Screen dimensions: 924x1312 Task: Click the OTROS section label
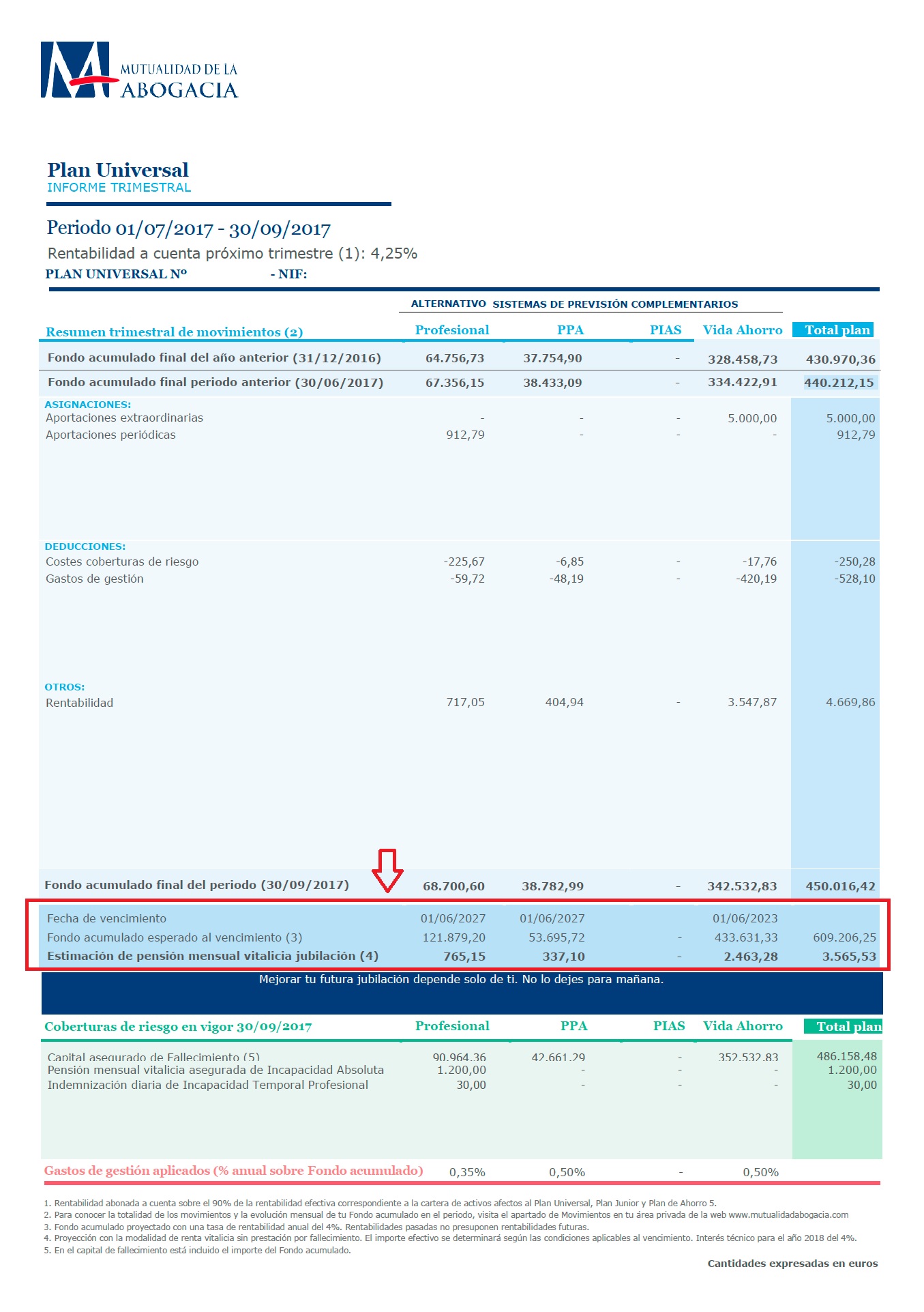click(x=65, y=687)
